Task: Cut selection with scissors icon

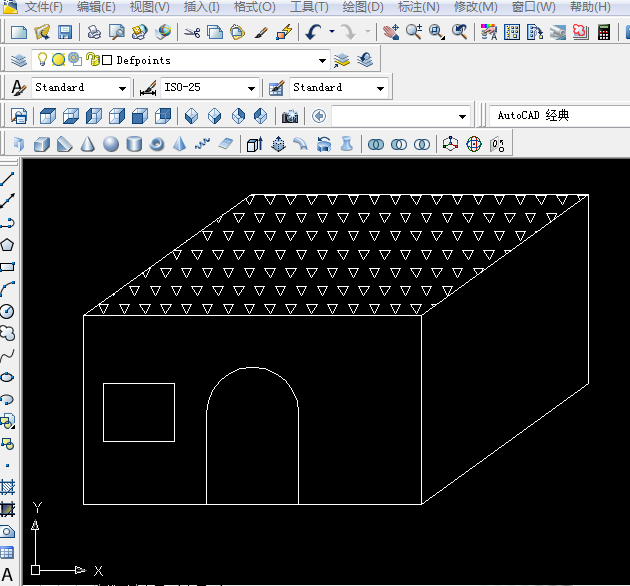Action: click(192, 32)
